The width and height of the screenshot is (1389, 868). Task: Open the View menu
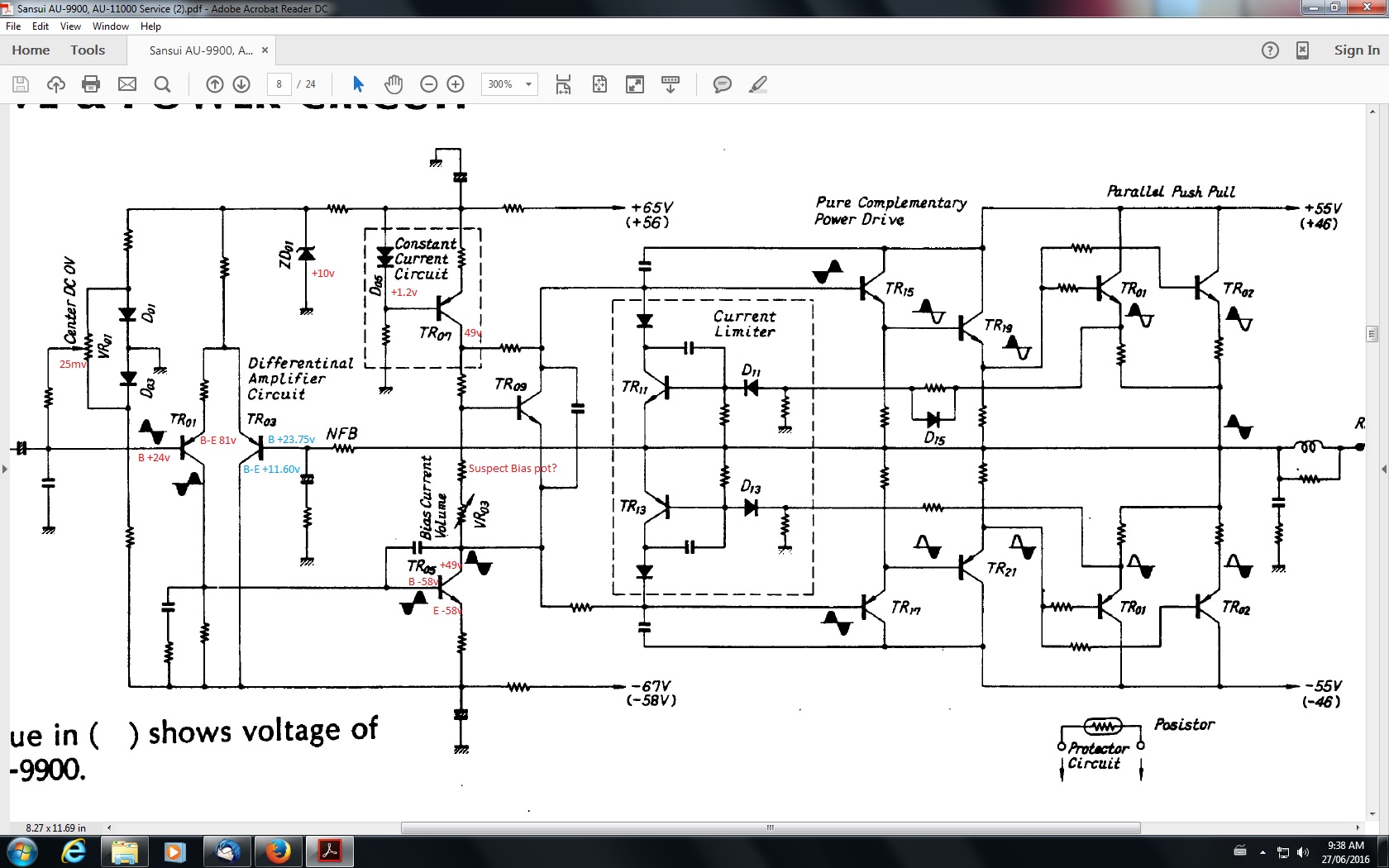click(x=70, y=26)
